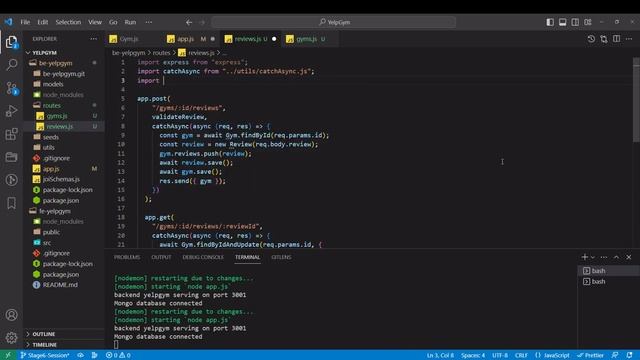Switch to the Problems panel tab
Viewport: 640px width, 360px height.
(x=127, y=257)
